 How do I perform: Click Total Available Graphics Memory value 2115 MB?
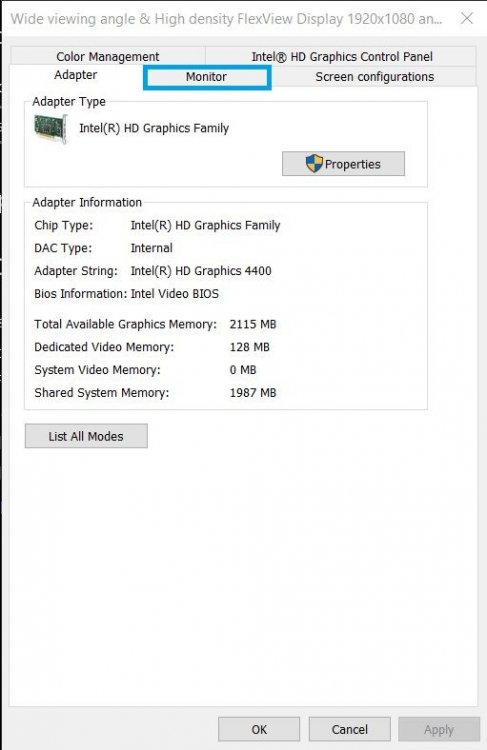[253, 324]
